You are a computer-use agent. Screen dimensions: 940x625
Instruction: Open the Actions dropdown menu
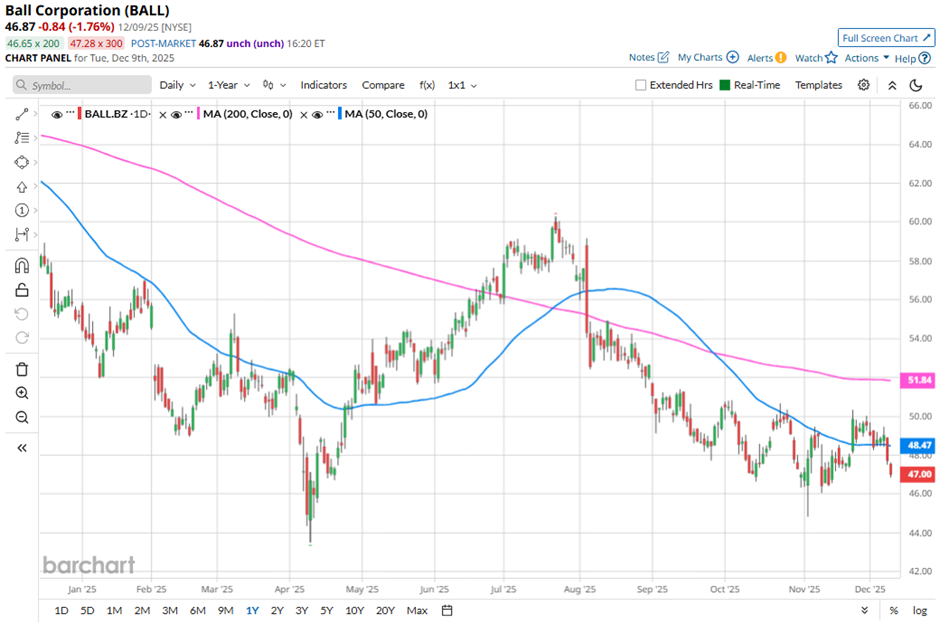866,58
